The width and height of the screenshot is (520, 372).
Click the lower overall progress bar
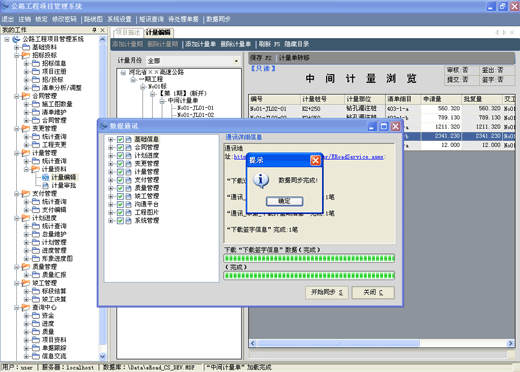click(x=309, y=275)
